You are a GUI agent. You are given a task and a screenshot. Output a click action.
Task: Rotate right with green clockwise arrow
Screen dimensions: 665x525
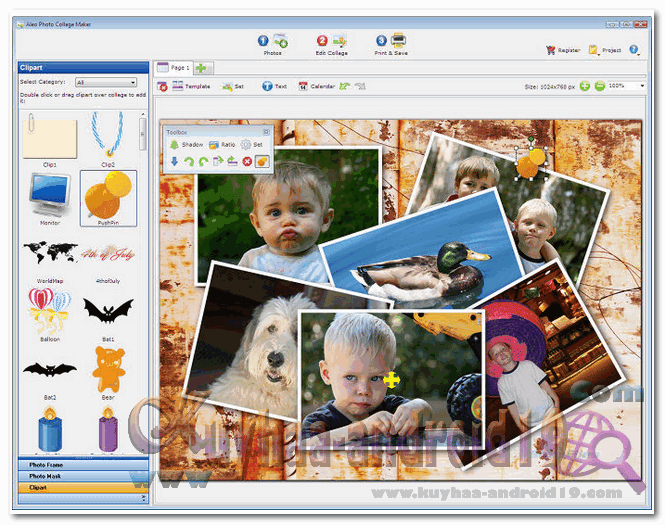tap(189, 162)
